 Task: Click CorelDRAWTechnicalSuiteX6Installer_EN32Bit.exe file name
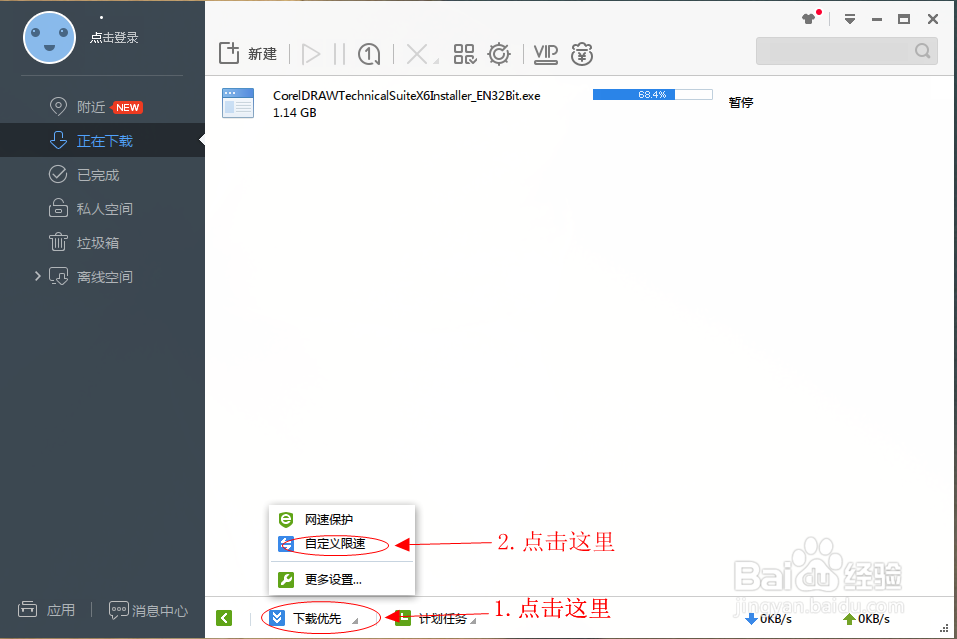(x=406, y=96)
